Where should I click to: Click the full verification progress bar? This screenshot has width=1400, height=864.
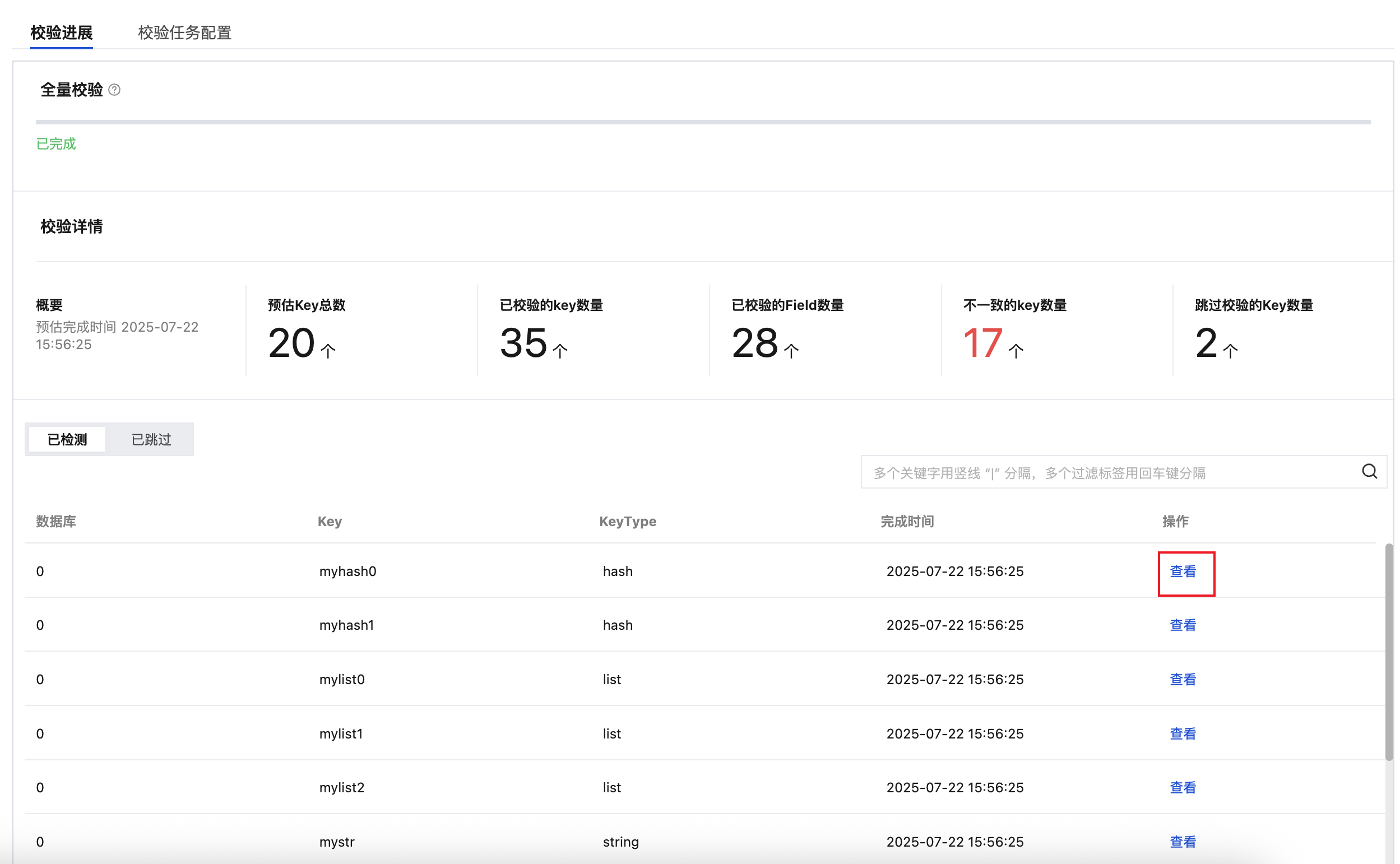coord(703,122)
